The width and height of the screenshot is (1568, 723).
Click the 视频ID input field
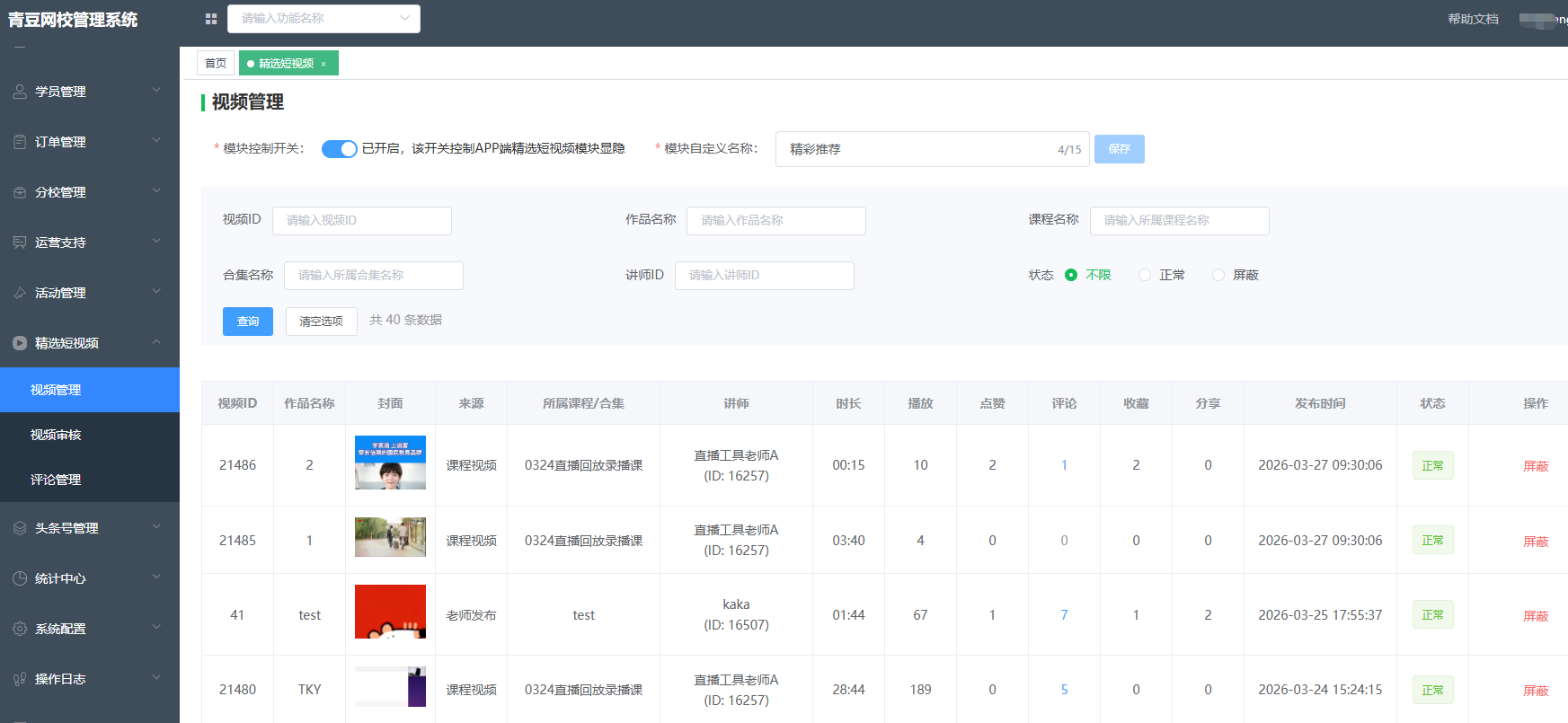361,221
